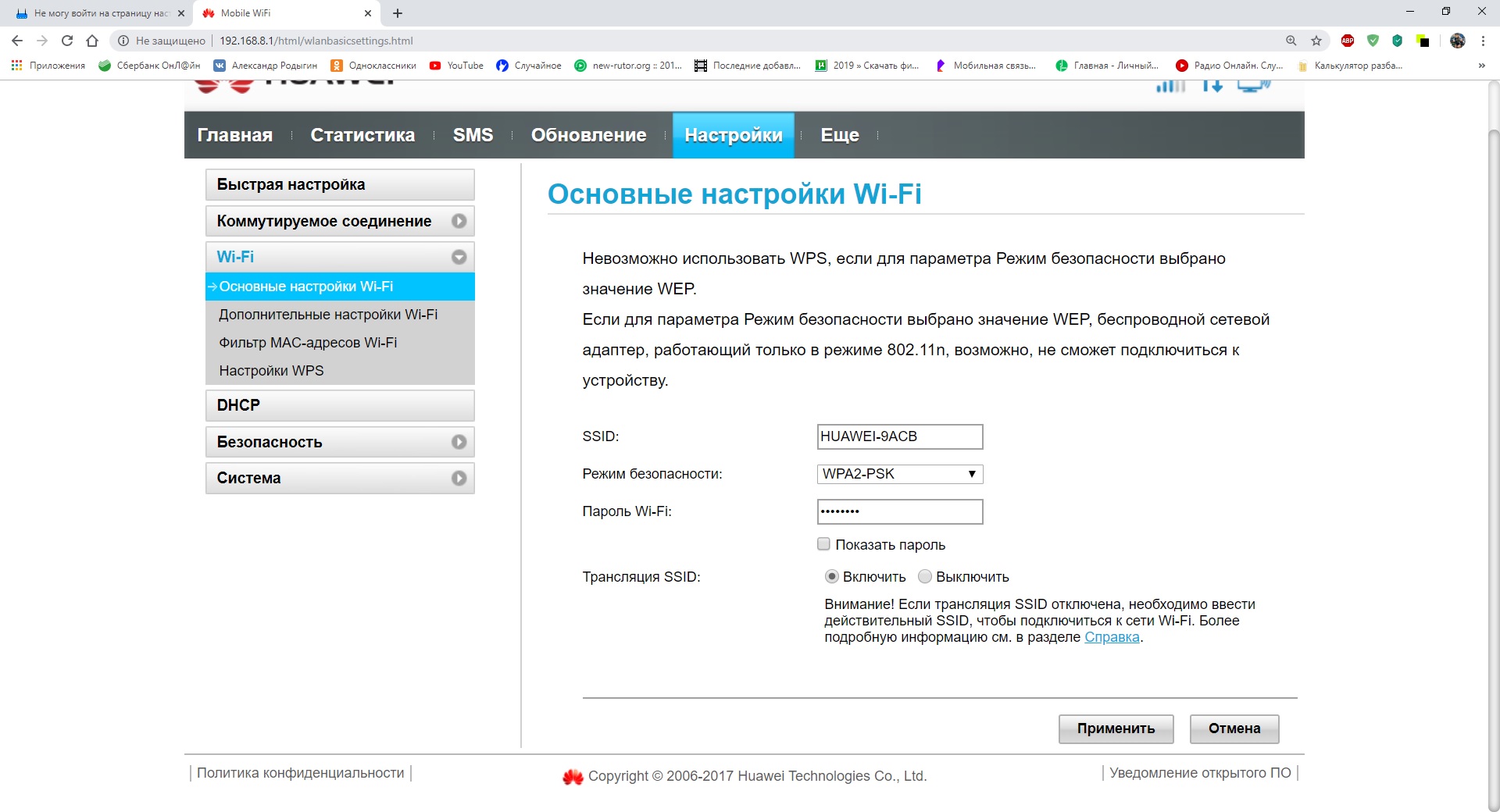Click the Пароль Wi-Fi password field
This screenshot has width=1500, height=812.
pyautogui.click(x=900, y=511)
